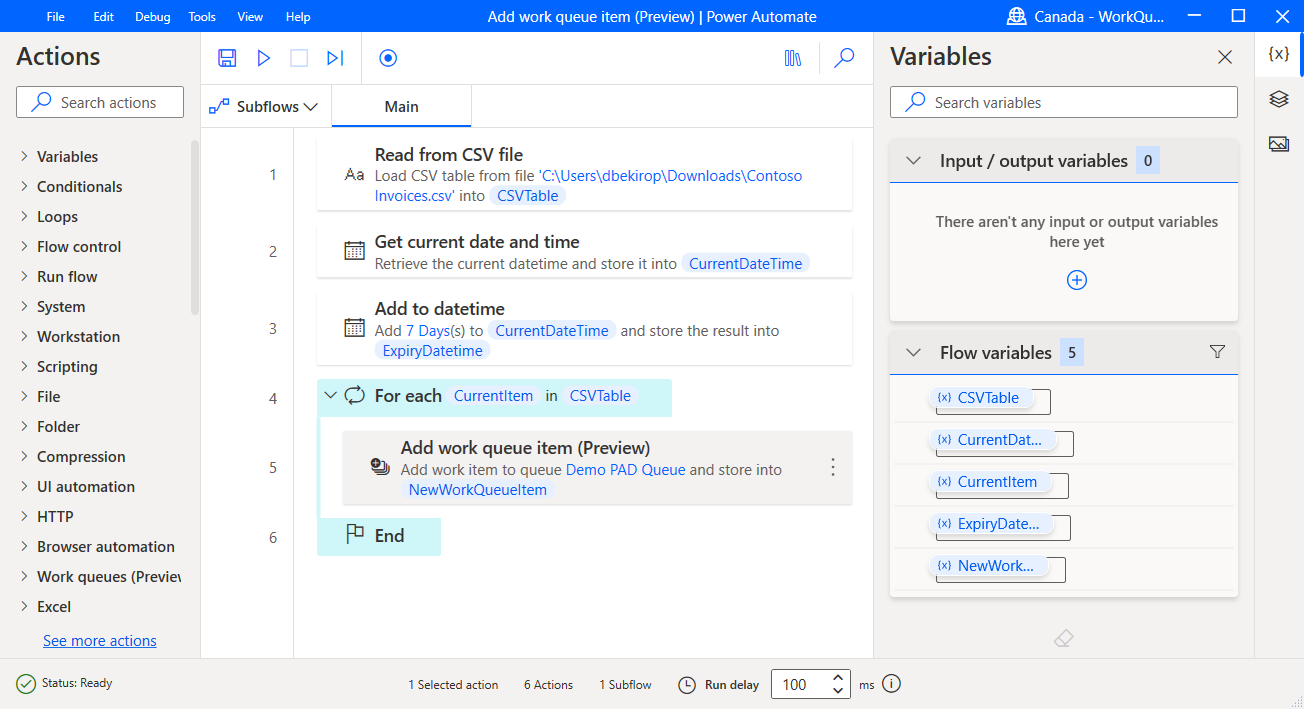Click the End flag icon
The height and width of the screenshot is (709, 1304).
click(355, 535)
